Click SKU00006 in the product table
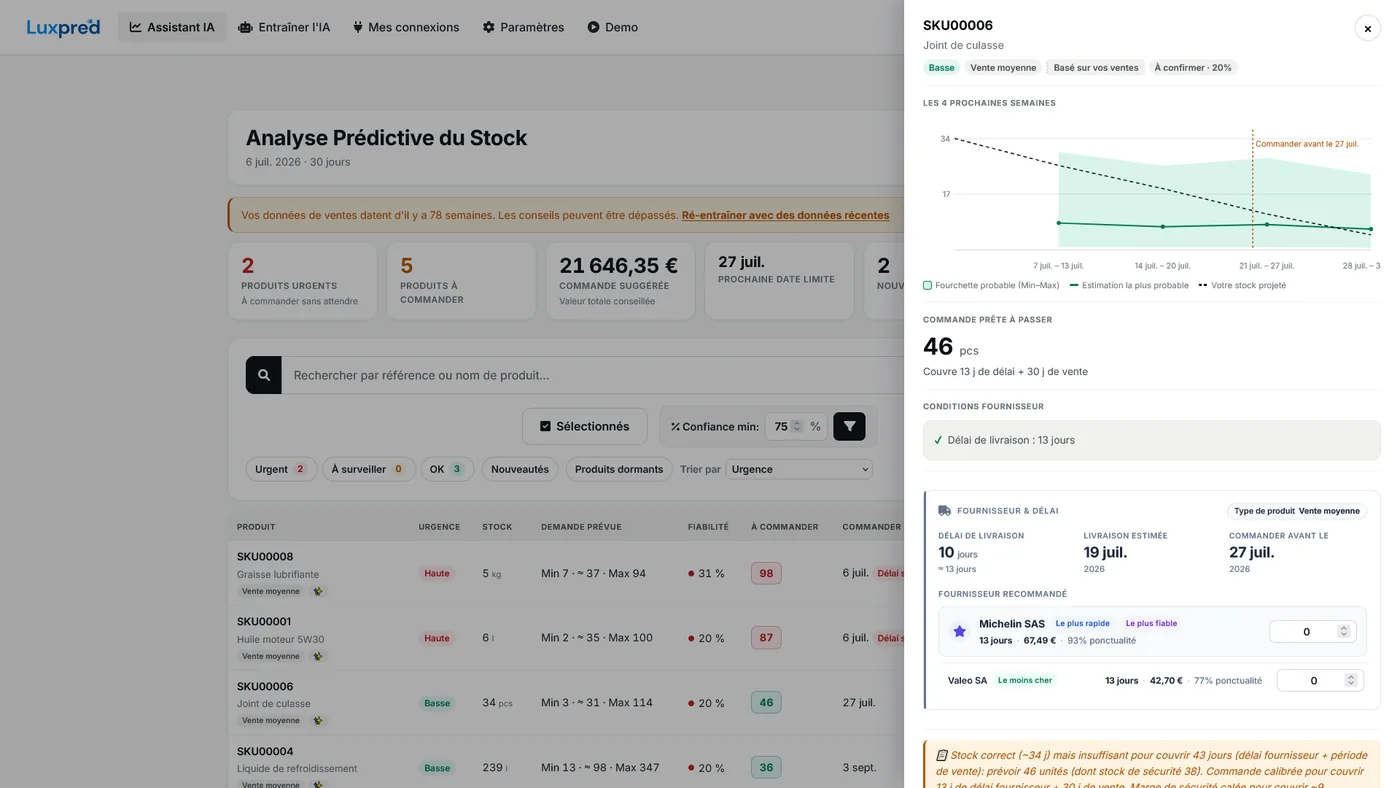1400x788 pixels. coord(265,686)
